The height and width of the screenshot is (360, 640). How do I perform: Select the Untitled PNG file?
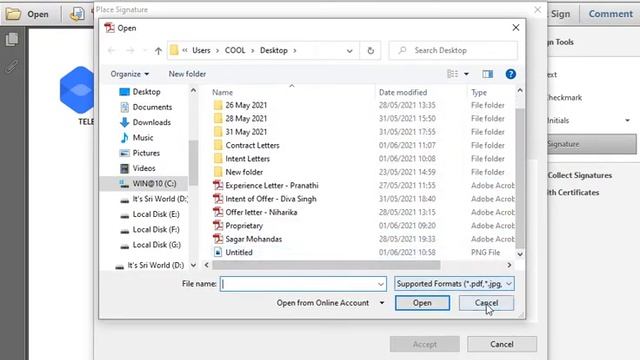[239, 253]
